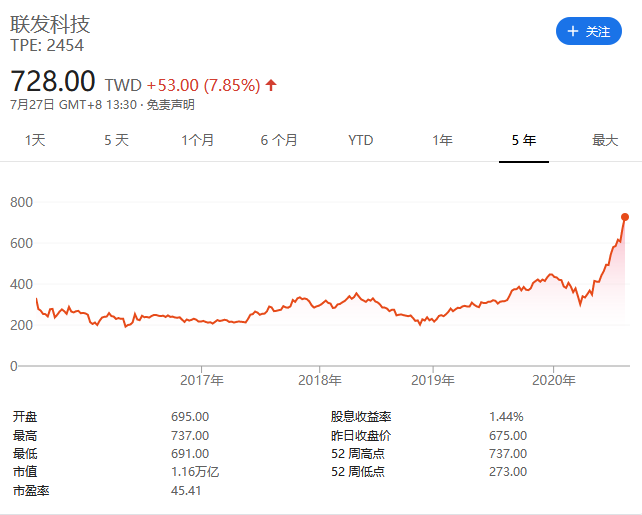Click the active 5 年 tab
The height and width of the screenshot is (515, 642).
coord(523,140)
